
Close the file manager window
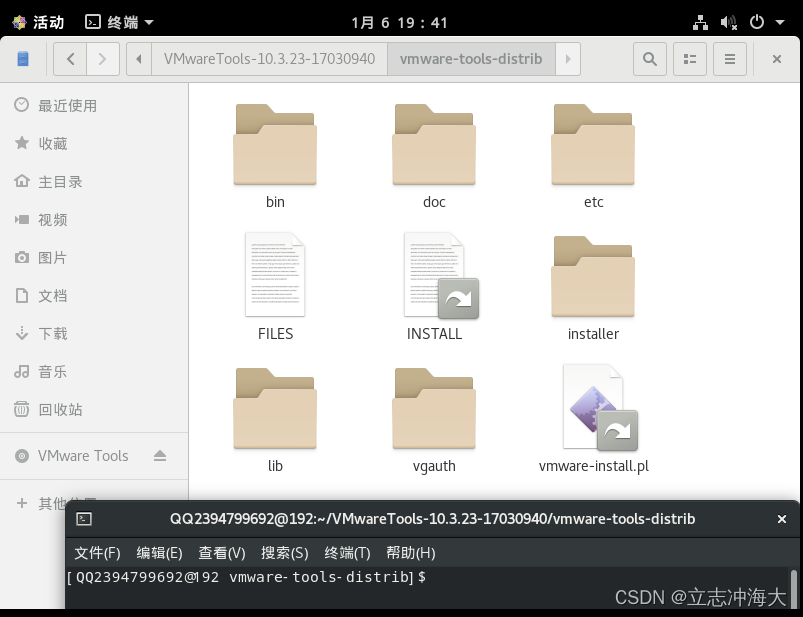tap(776, 59)
